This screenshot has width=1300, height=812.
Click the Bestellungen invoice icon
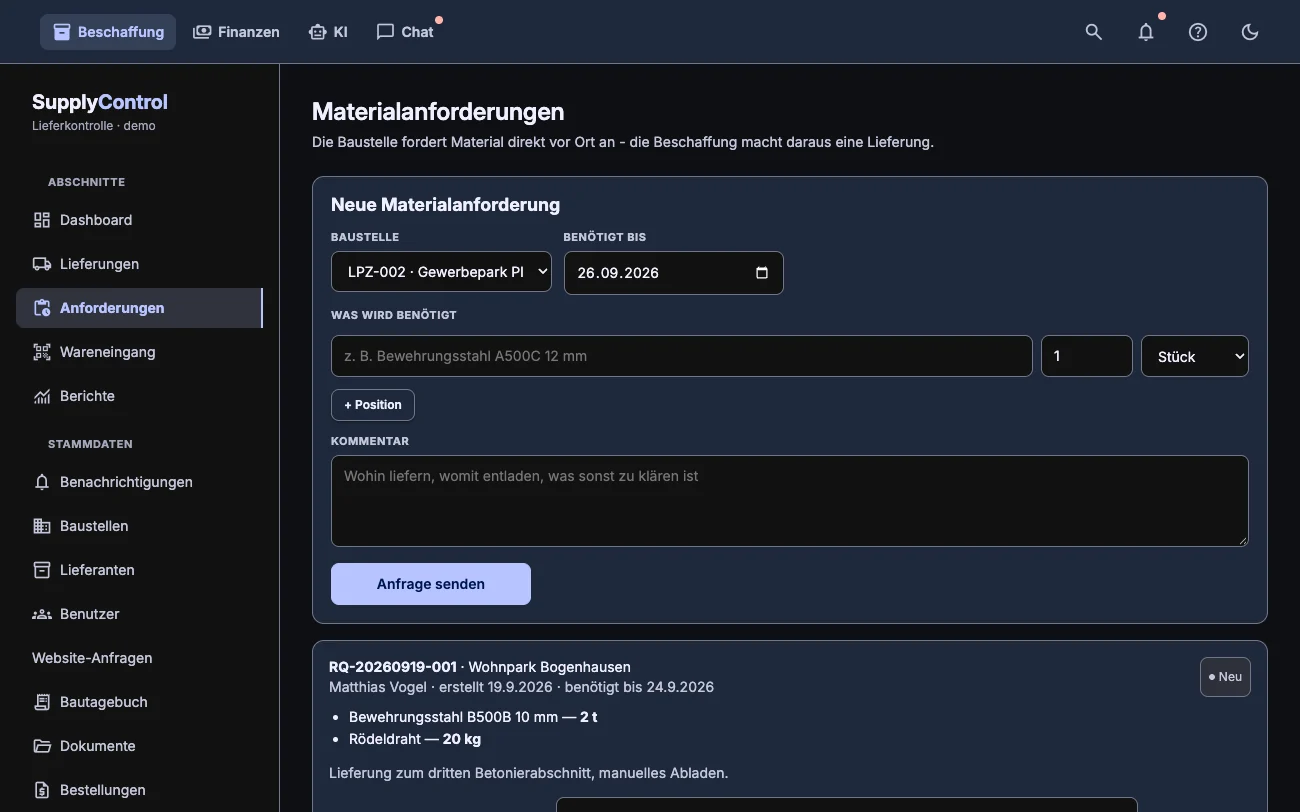[x=42, y=790]
